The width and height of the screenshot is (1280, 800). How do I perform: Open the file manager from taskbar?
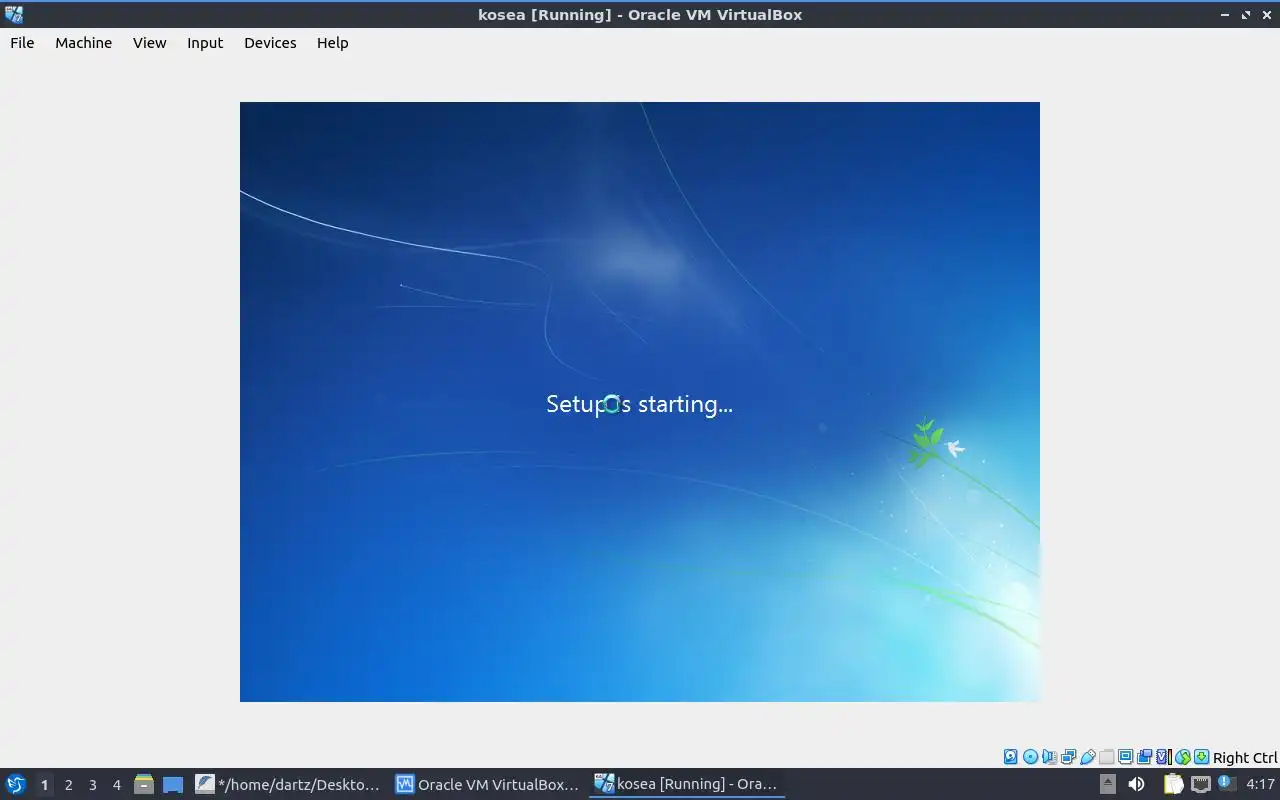click(144, 784)
